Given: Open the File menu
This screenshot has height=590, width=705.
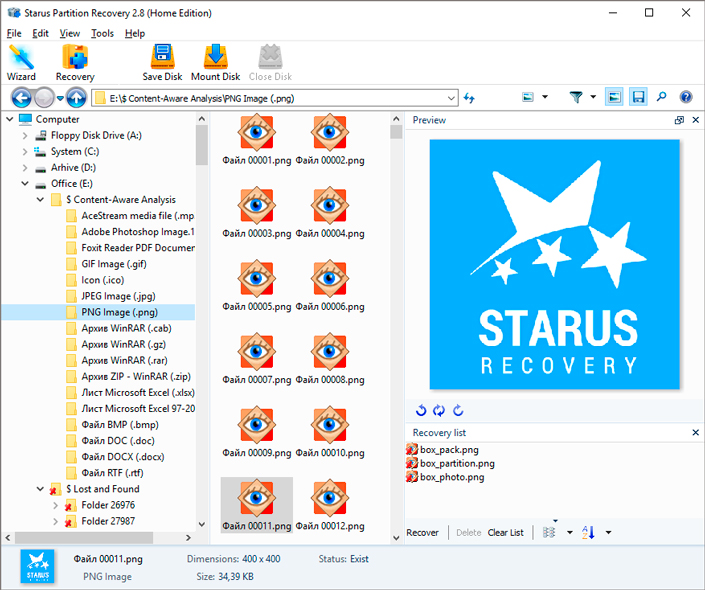Looking at the screenshot, I should pyautogui.click(x=14, y=33).
